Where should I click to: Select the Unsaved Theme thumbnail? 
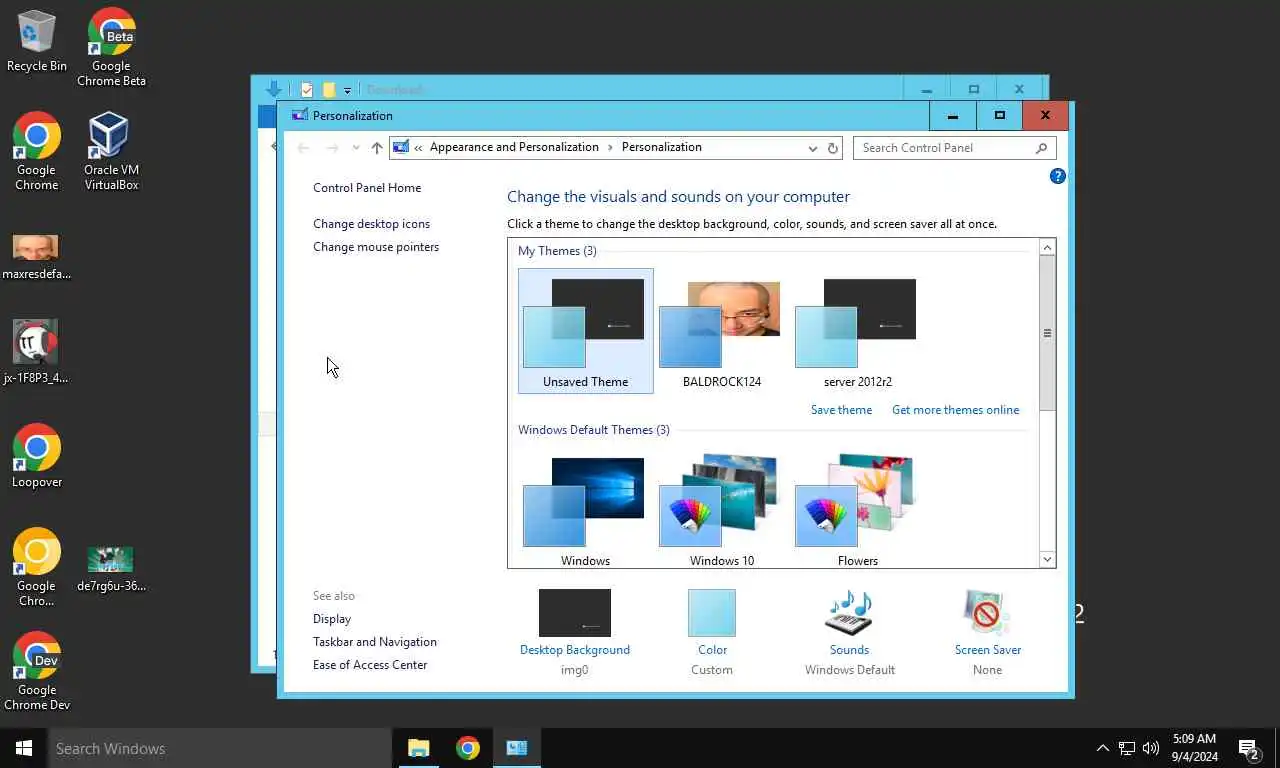pos(586,331)
